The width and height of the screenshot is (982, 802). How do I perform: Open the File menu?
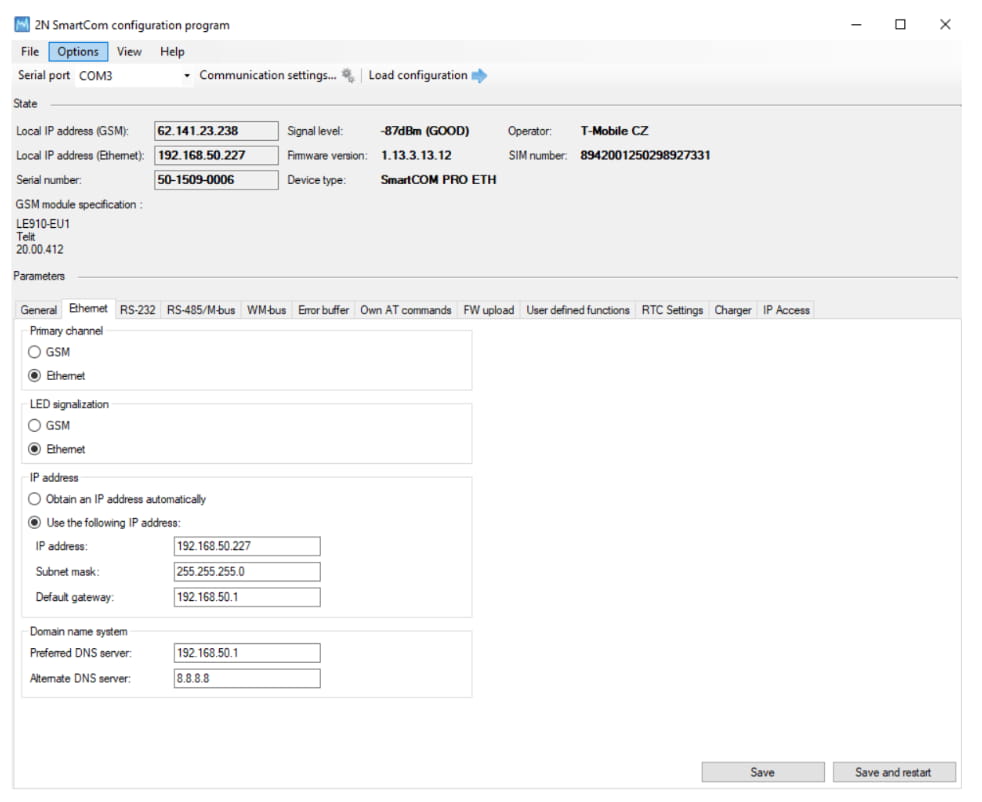pos(30,52)
